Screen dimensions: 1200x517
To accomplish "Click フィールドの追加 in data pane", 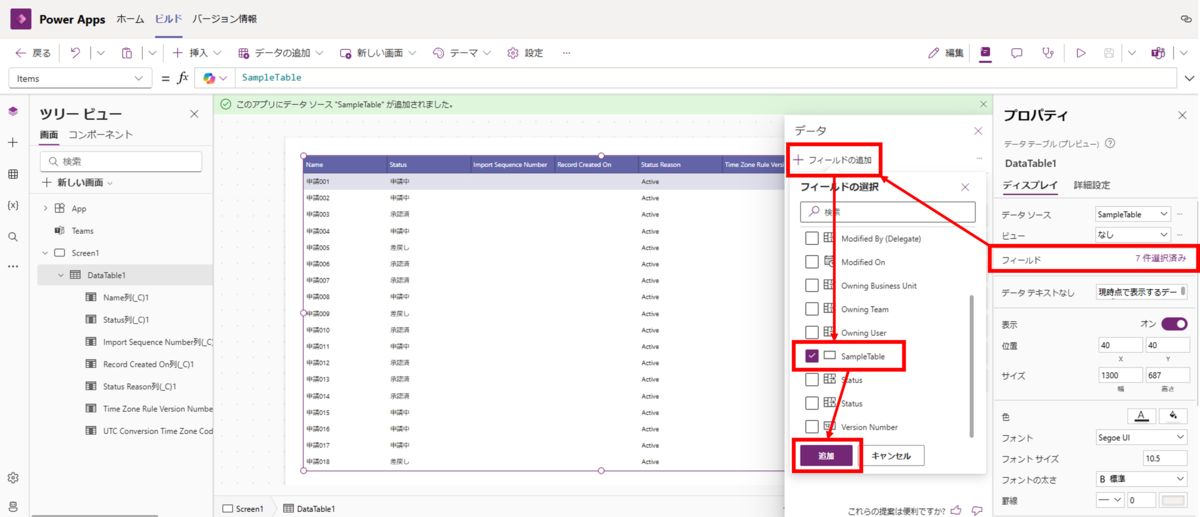I will (833, 160).
